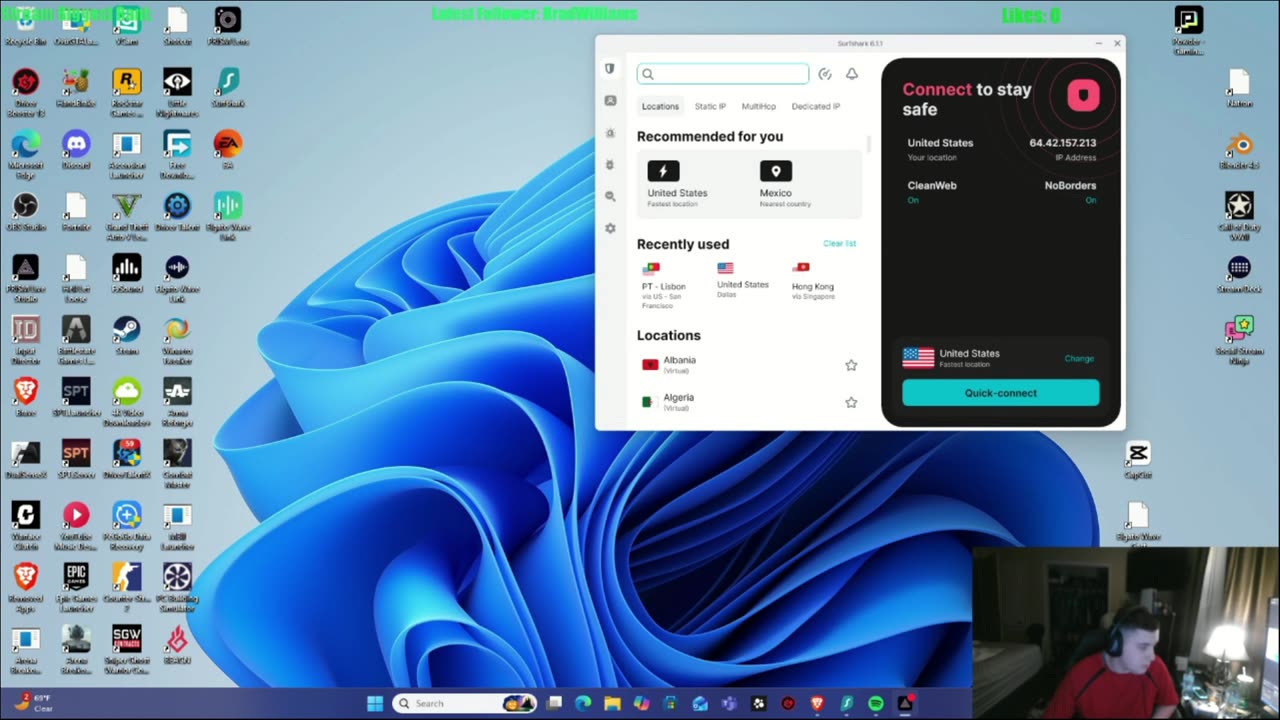Click the location speed test icon beside search
This screenshot has height=720, width=1280.
(x=825, y=74)
